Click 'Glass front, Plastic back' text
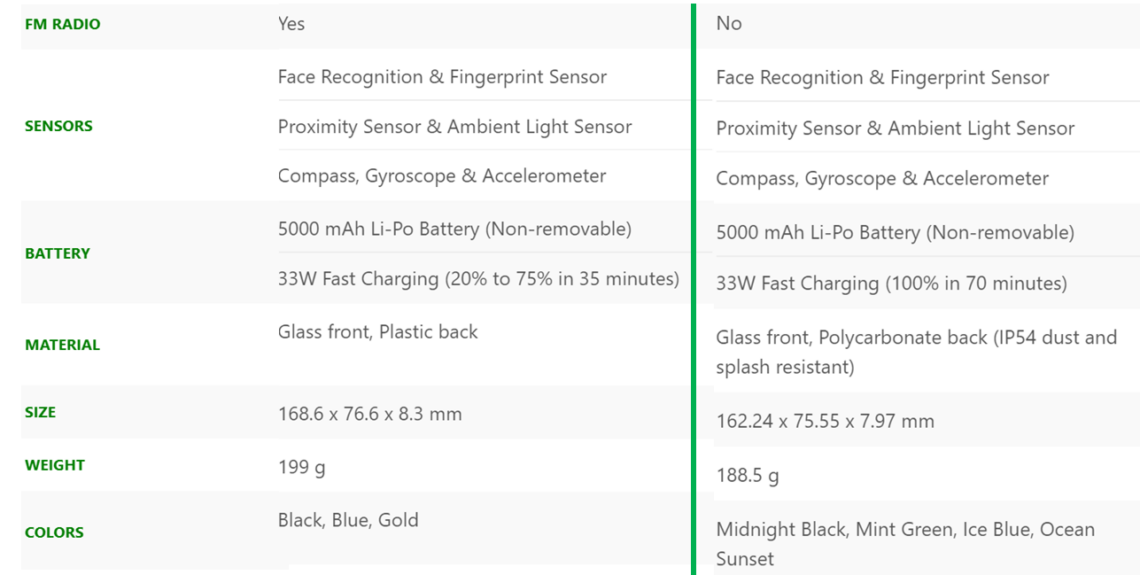 click(377, 332)
